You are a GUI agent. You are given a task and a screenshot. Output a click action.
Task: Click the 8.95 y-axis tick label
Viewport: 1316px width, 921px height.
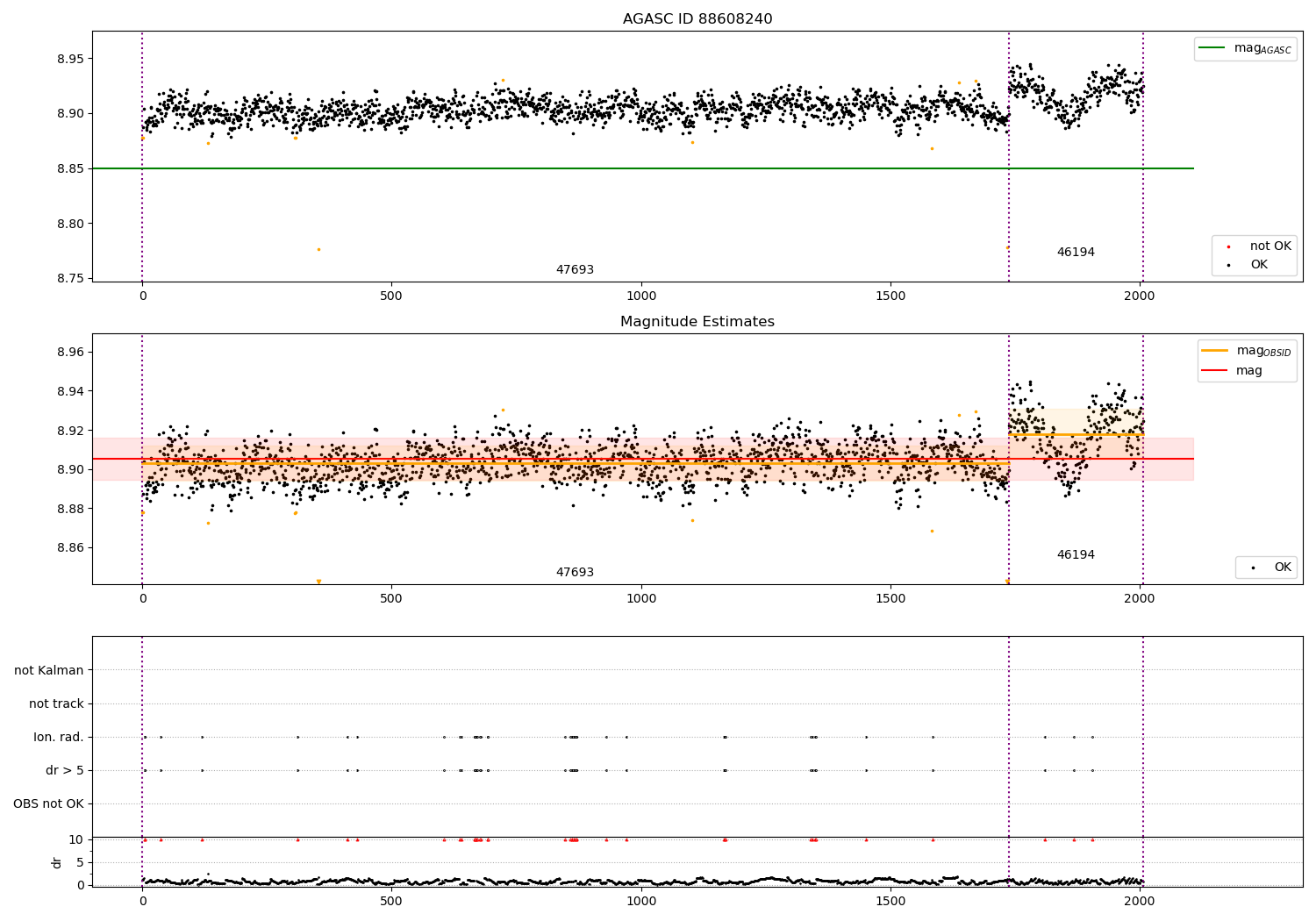(x=71, y=59)
